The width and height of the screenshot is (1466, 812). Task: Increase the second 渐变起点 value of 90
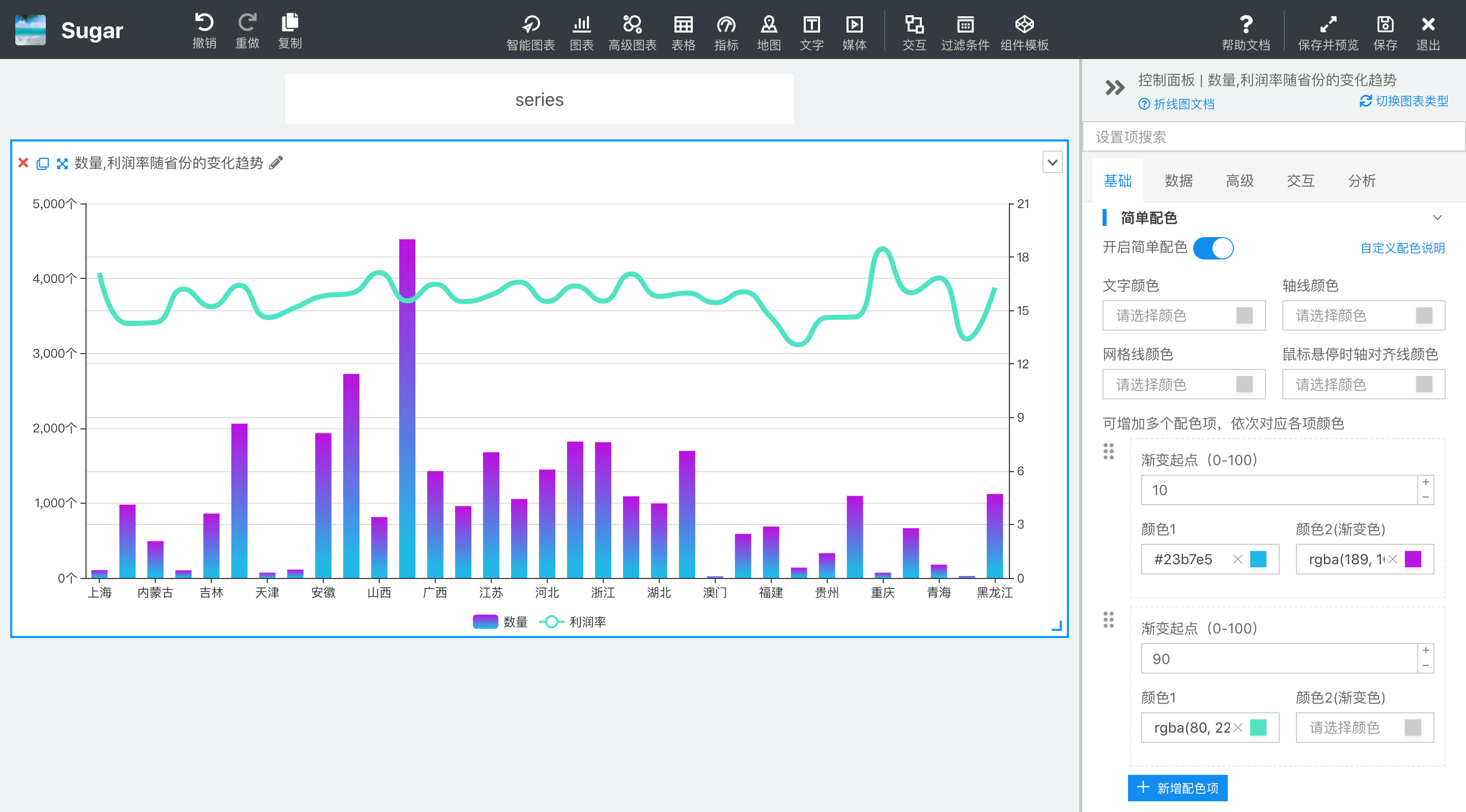1426,651
